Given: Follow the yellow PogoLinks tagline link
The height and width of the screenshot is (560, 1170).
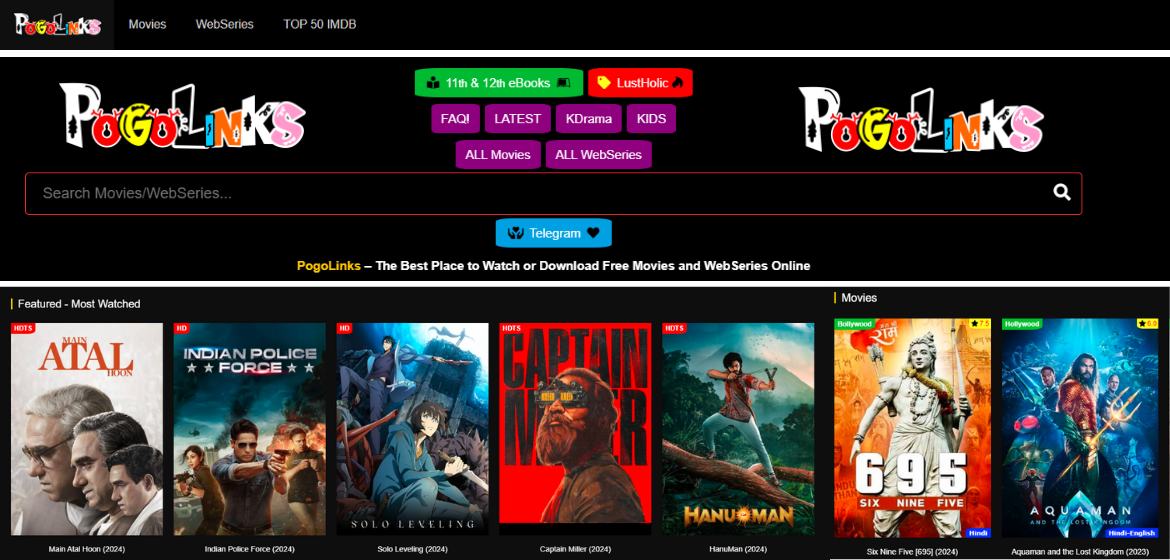Looking at the screenshot, I should coord(328,266).
